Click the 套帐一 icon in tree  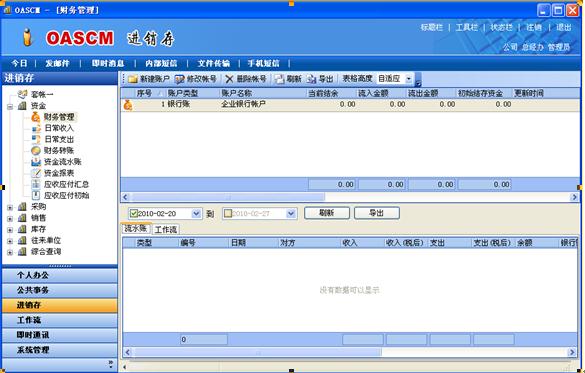(x=22, y=94)
